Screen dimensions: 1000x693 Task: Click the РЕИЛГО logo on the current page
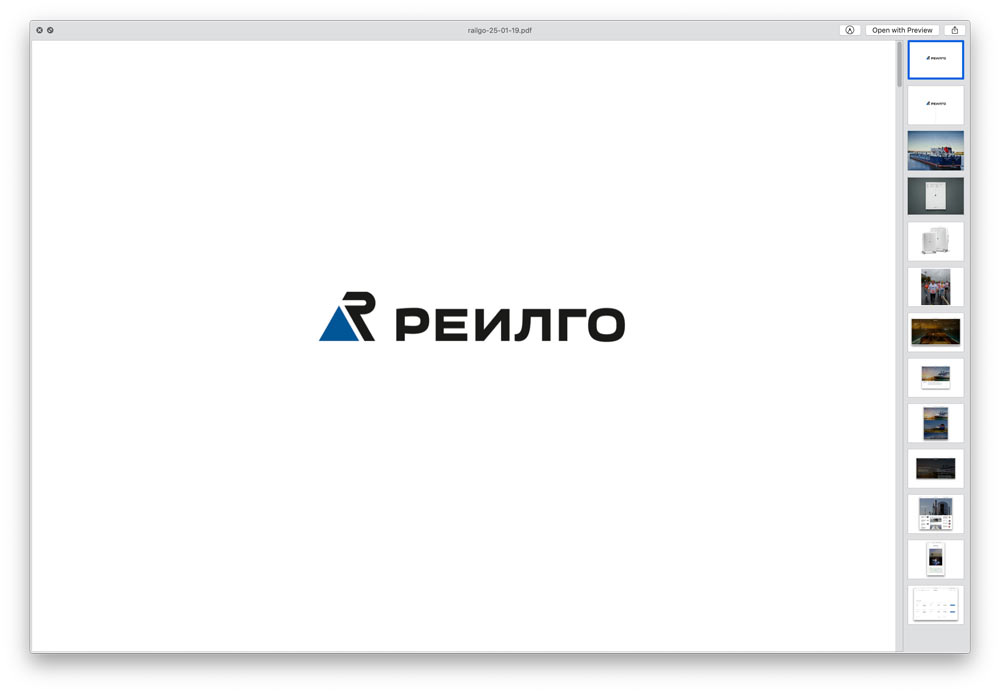pyautogui.click(x=472, y=322)
